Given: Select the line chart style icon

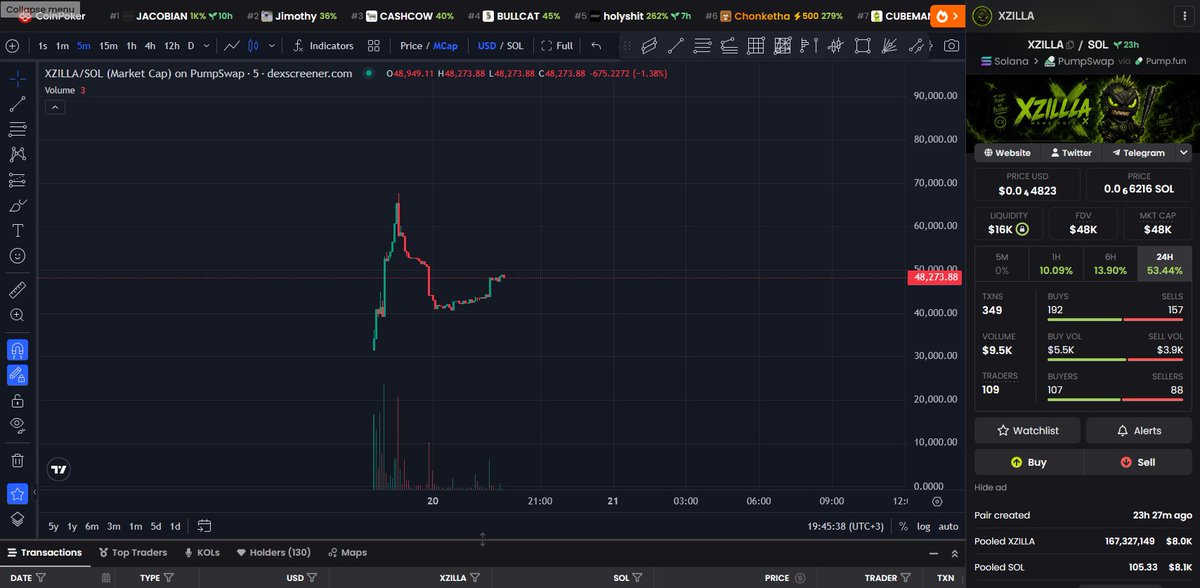Looking at the screenshot, I should (232, 46).
